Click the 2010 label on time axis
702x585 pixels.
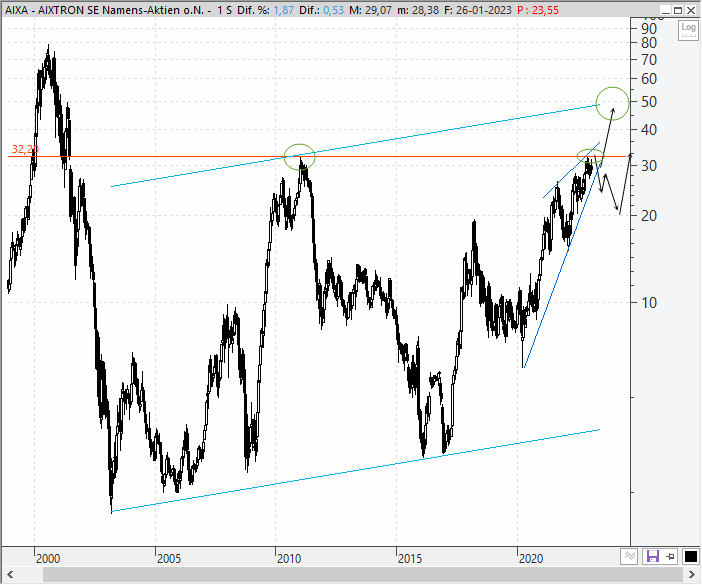[289, 559]
